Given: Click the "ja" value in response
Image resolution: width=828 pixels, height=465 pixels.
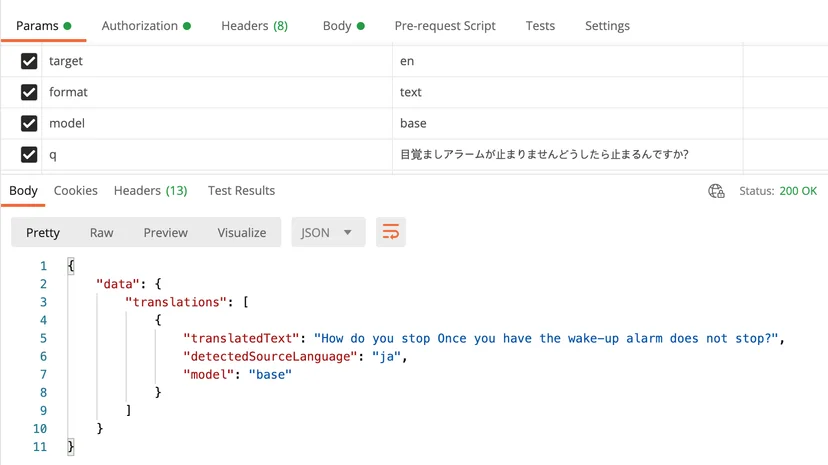Looking at the screenshot, I should (x=386, y=356).
